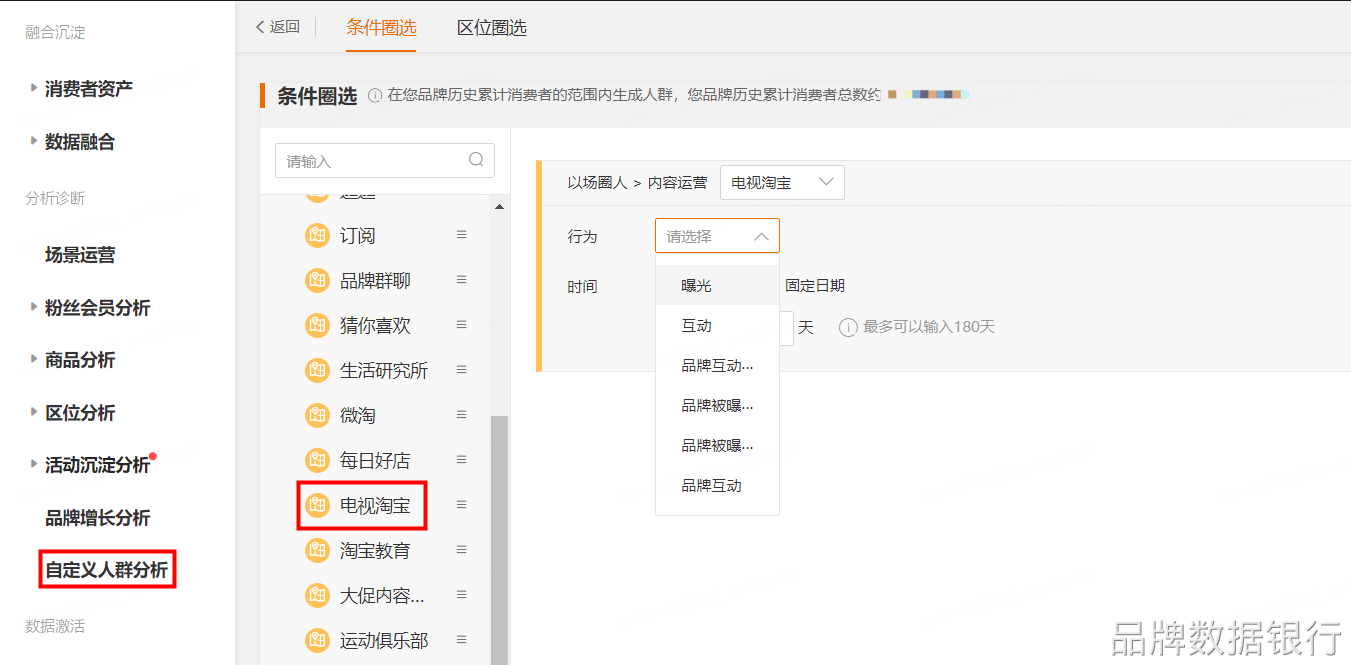Screen dimensions: 1351x665
Task: Click the 请输入 search input field
Action: pos(385,160)
